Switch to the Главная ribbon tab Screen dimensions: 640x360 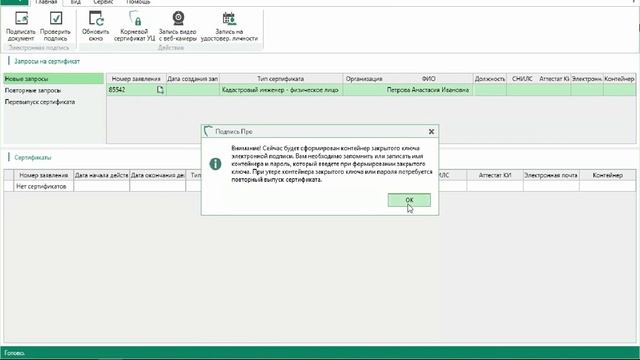coord(46,2)
